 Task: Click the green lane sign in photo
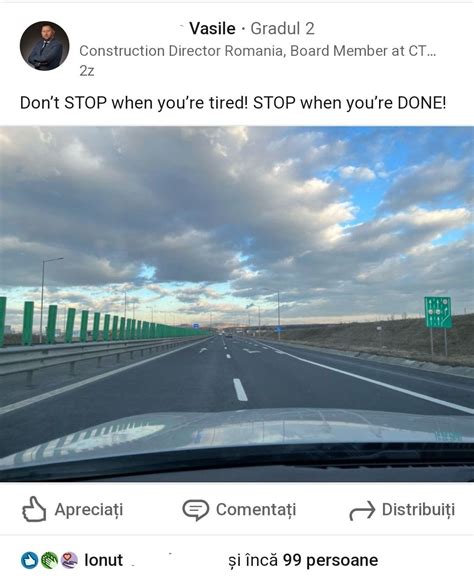[x=438, y=312]
